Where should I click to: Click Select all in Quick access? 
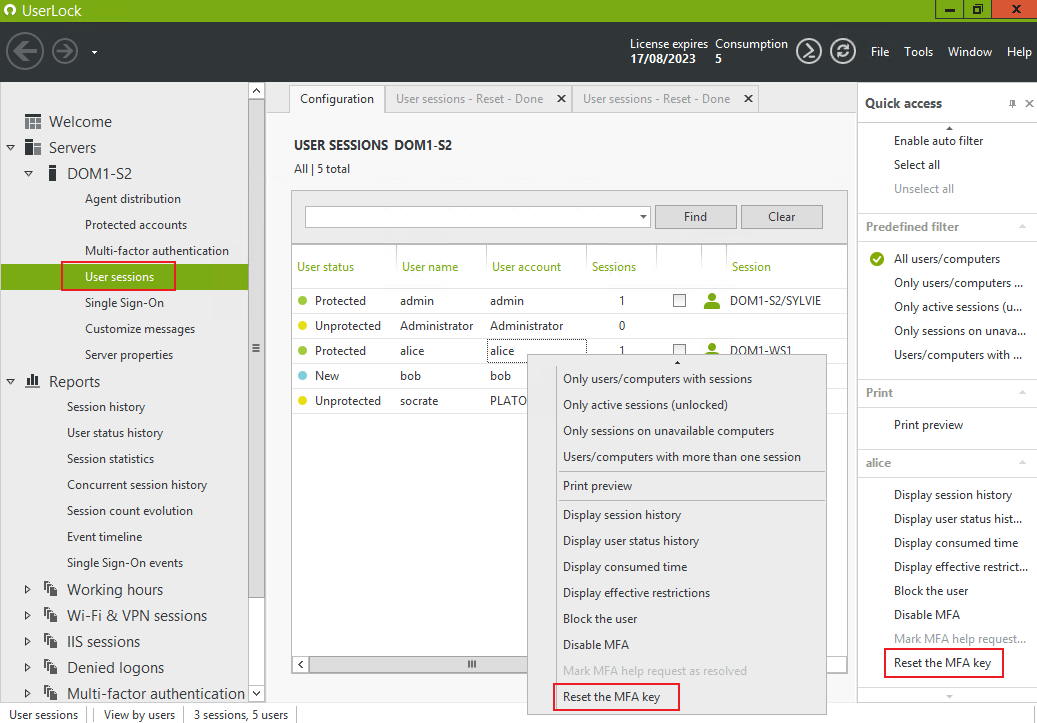point(917,165)
